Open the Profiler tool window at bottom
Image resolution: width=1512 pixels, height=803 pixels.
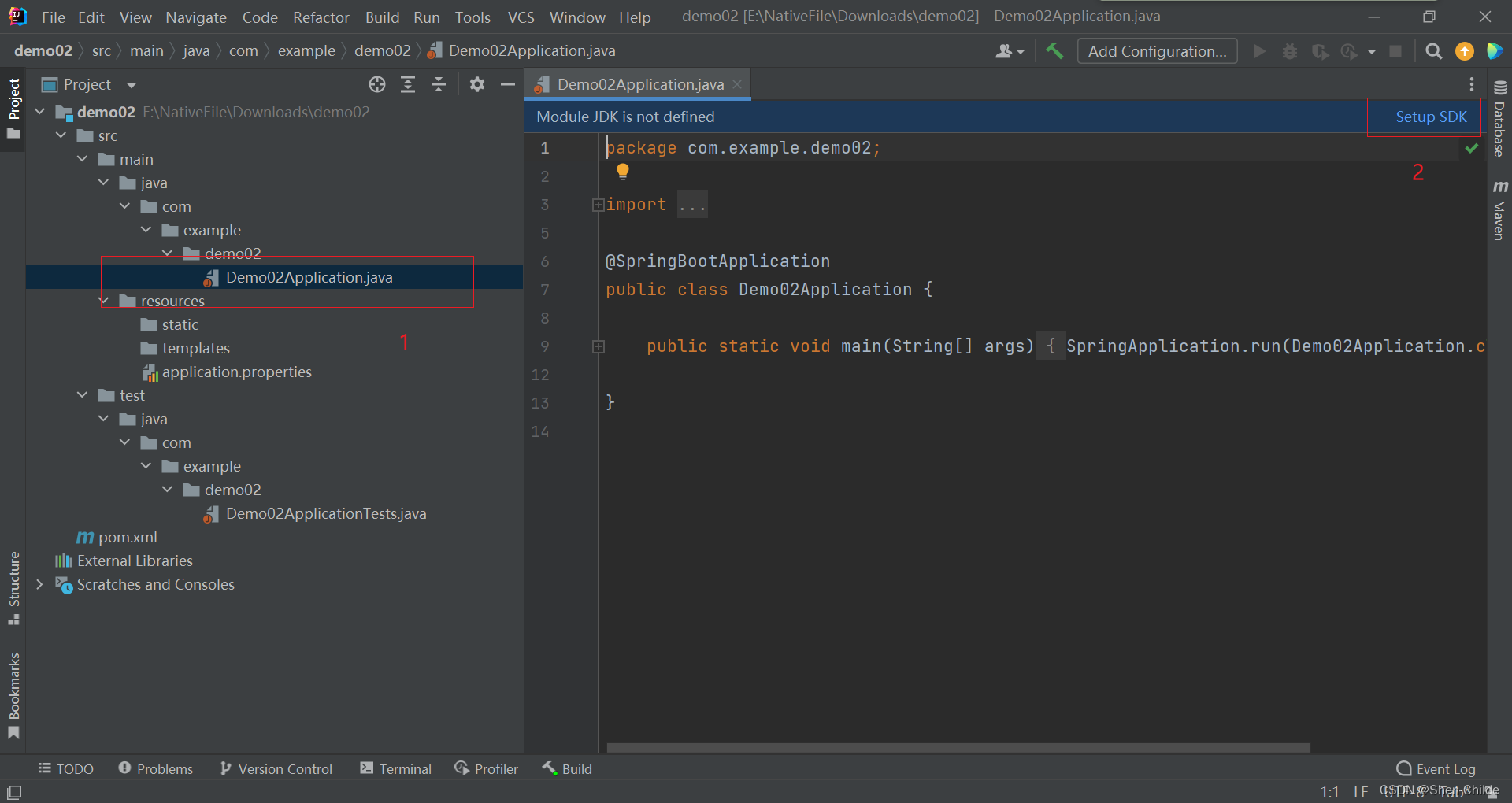[487, 768]
